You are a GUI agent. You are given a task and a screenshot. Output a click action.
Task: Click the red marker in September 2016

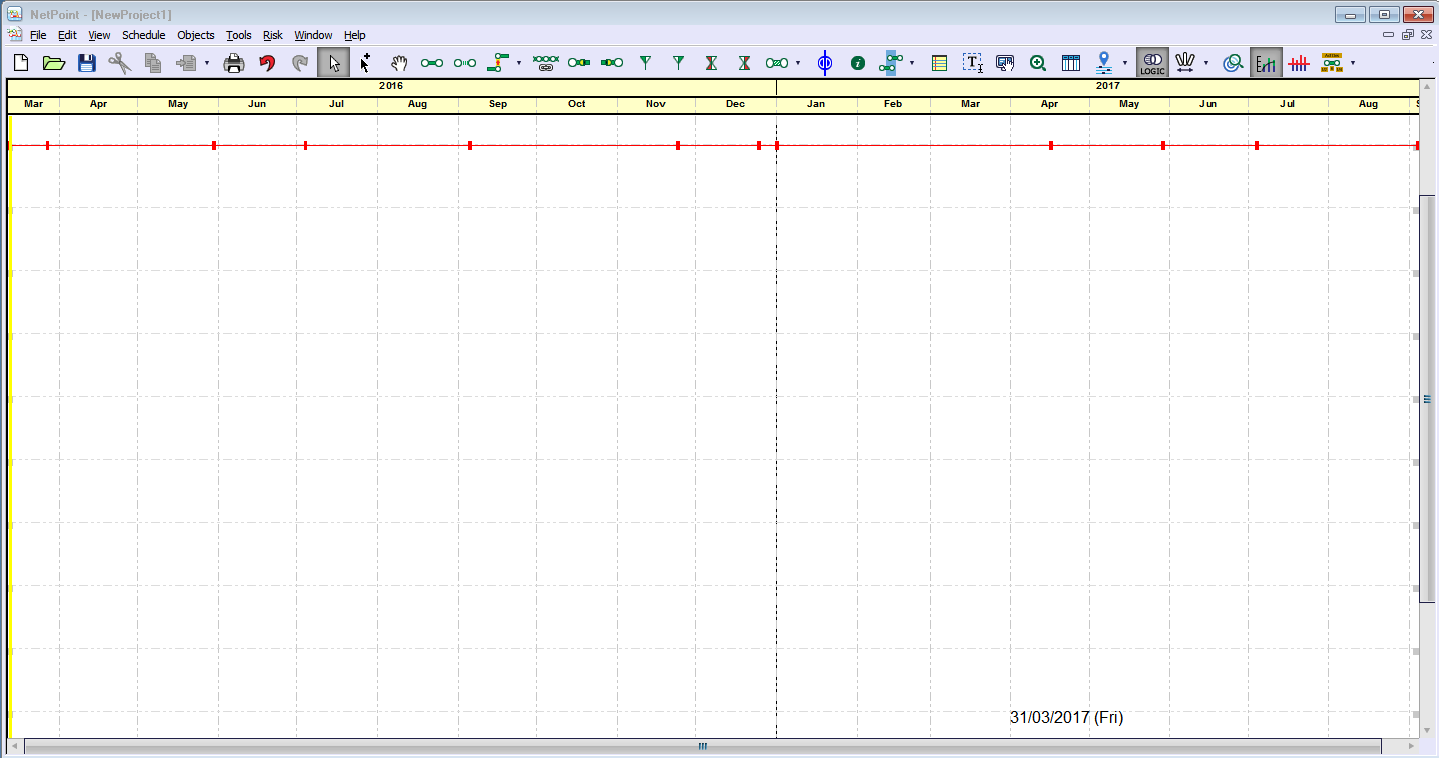470,146
